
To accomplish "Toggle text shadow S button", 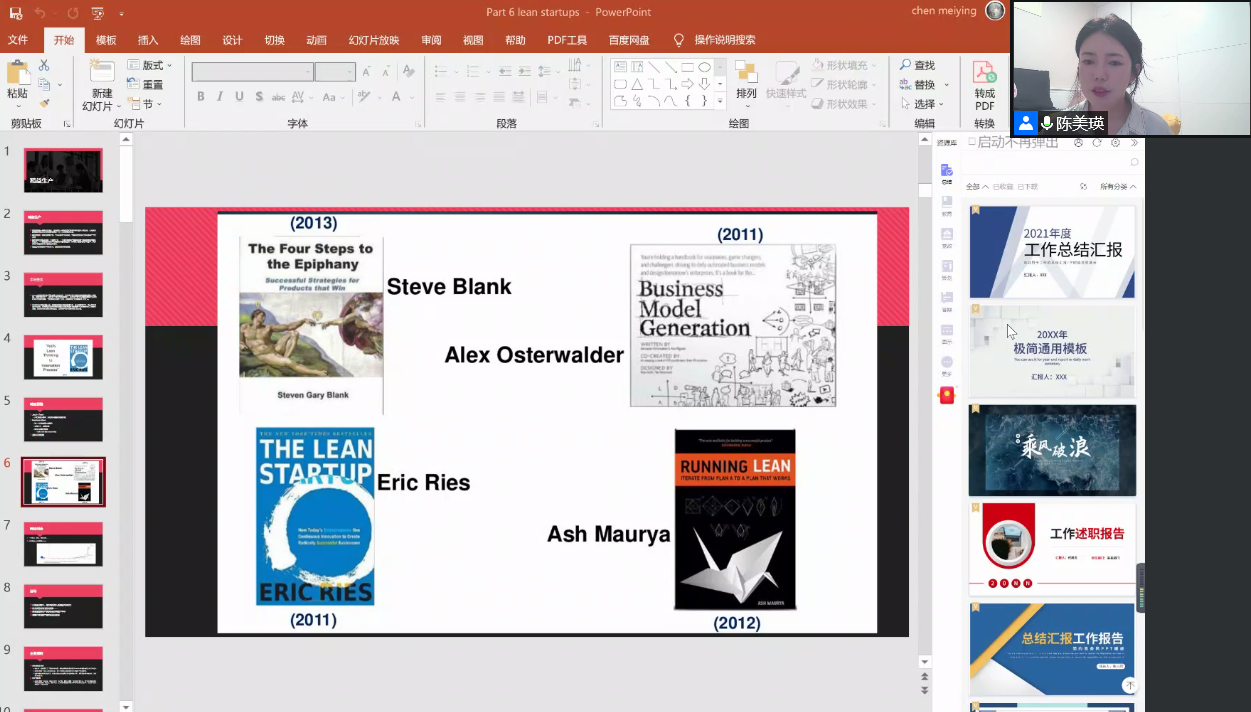I will [x=259, y=97].
